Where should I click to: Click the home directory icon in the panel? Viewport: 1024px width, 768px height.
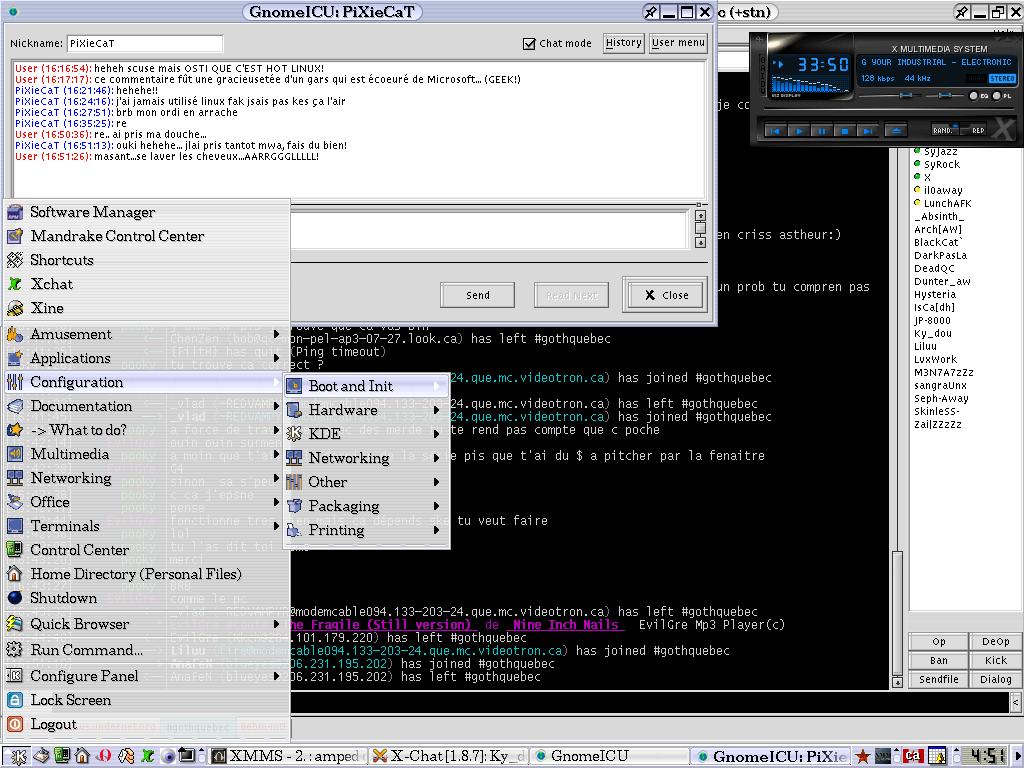pyautogui.click(x=82, y=756)
